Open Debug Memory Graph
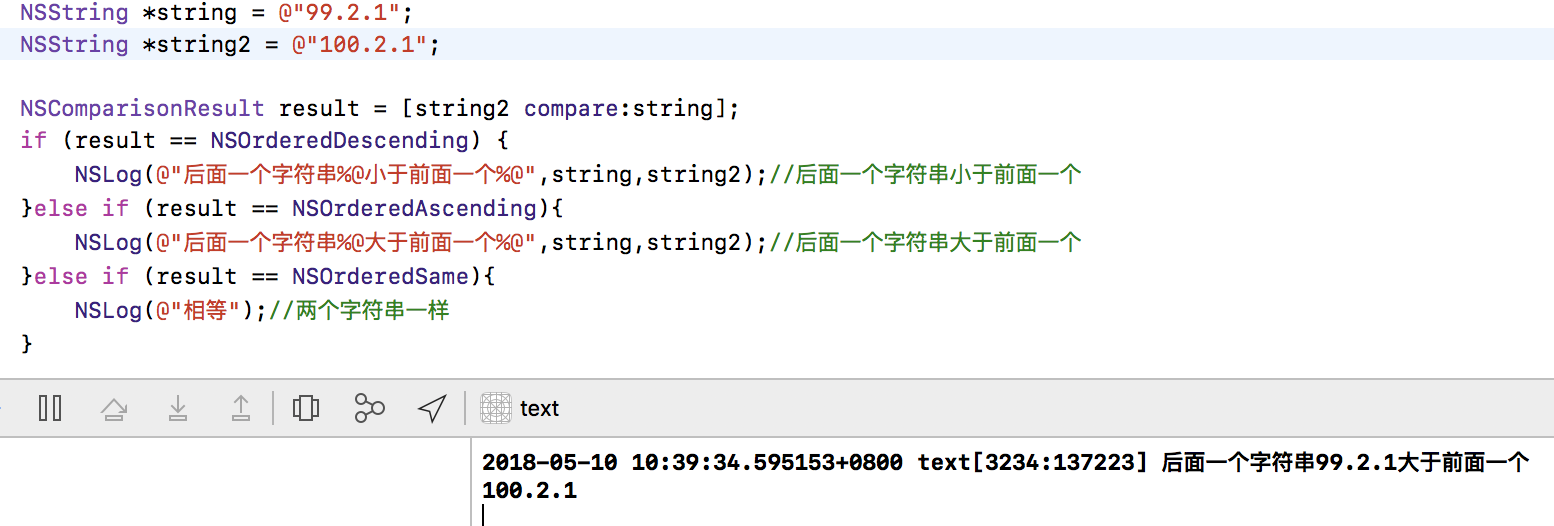Screen dimensions: 1554x526 369,408
